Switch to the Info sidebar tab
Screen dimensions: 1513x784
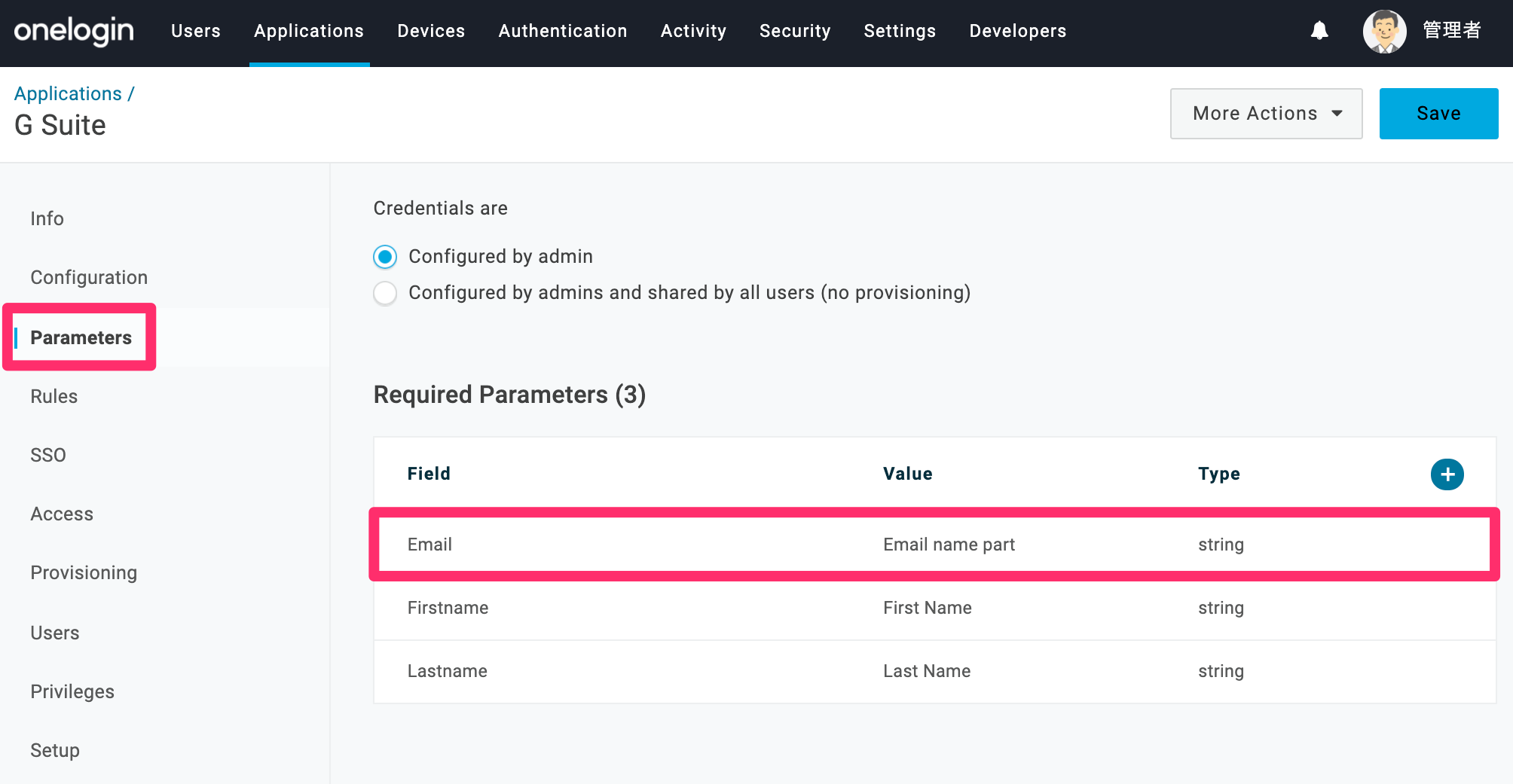(47, 218)
